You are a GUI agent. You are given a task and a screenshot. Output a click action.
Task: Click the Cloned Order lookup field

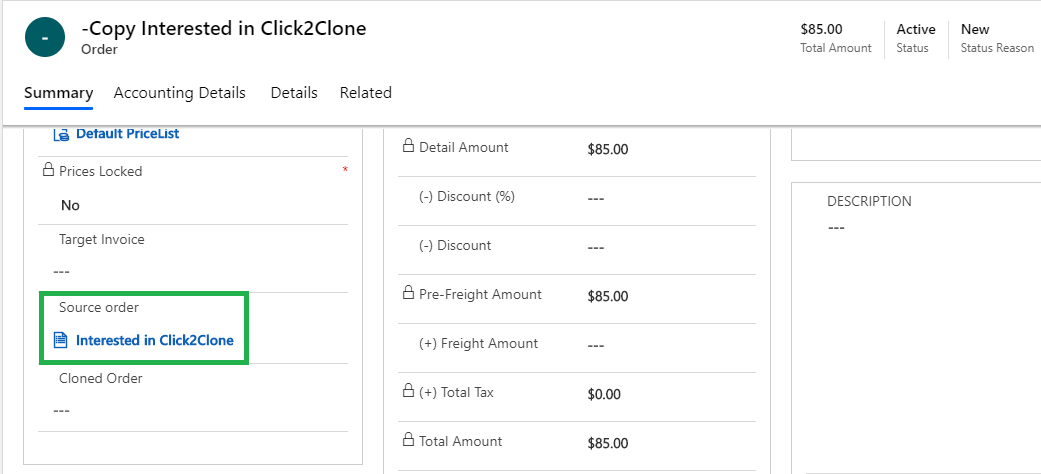click(190, 410)
